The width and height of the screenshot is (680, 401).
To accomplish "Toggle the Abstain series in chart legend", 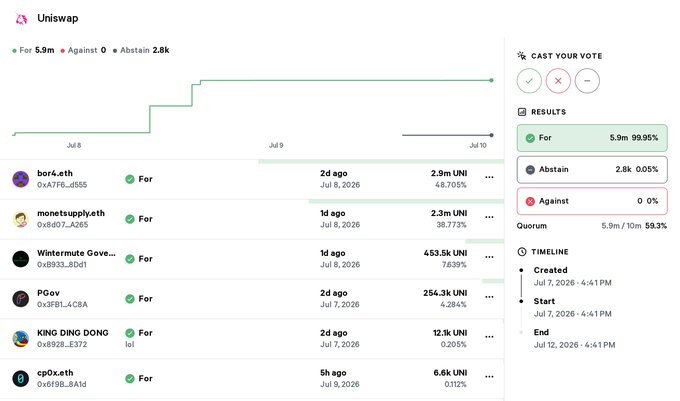I will click(x=141, y=50).
